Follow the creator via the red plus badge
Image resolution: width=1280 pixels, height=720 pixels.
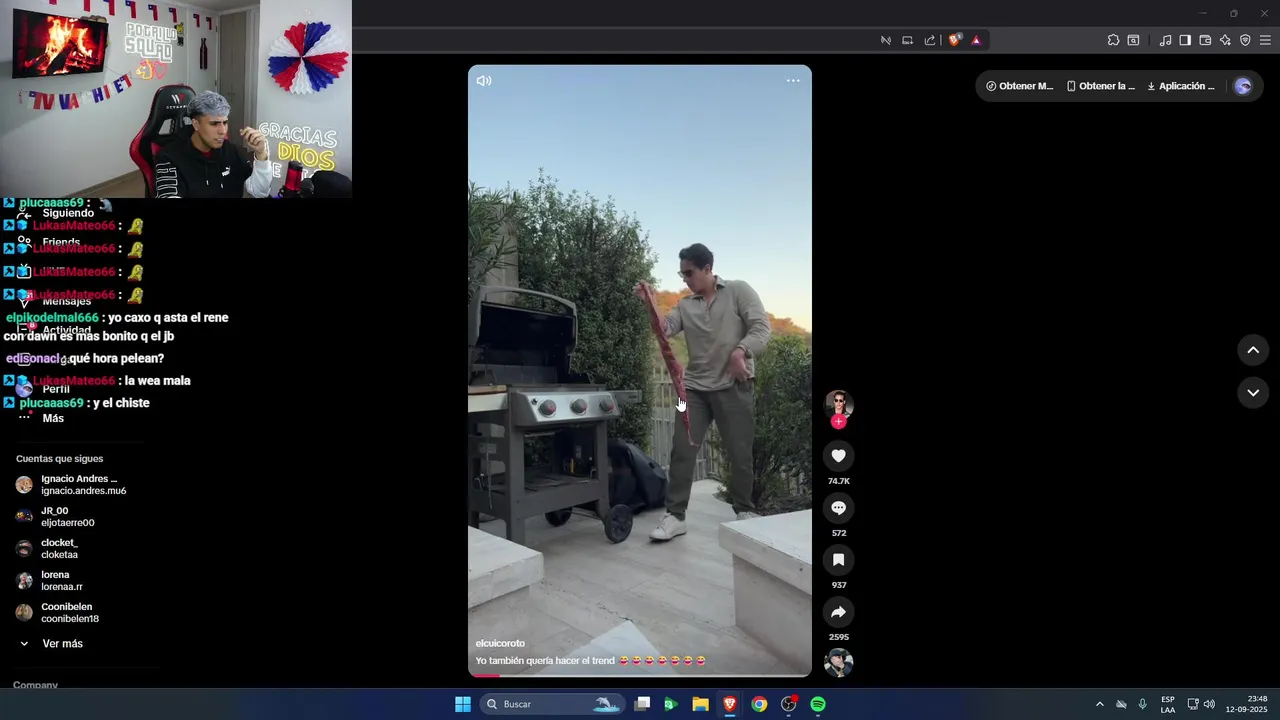(838, 422)
